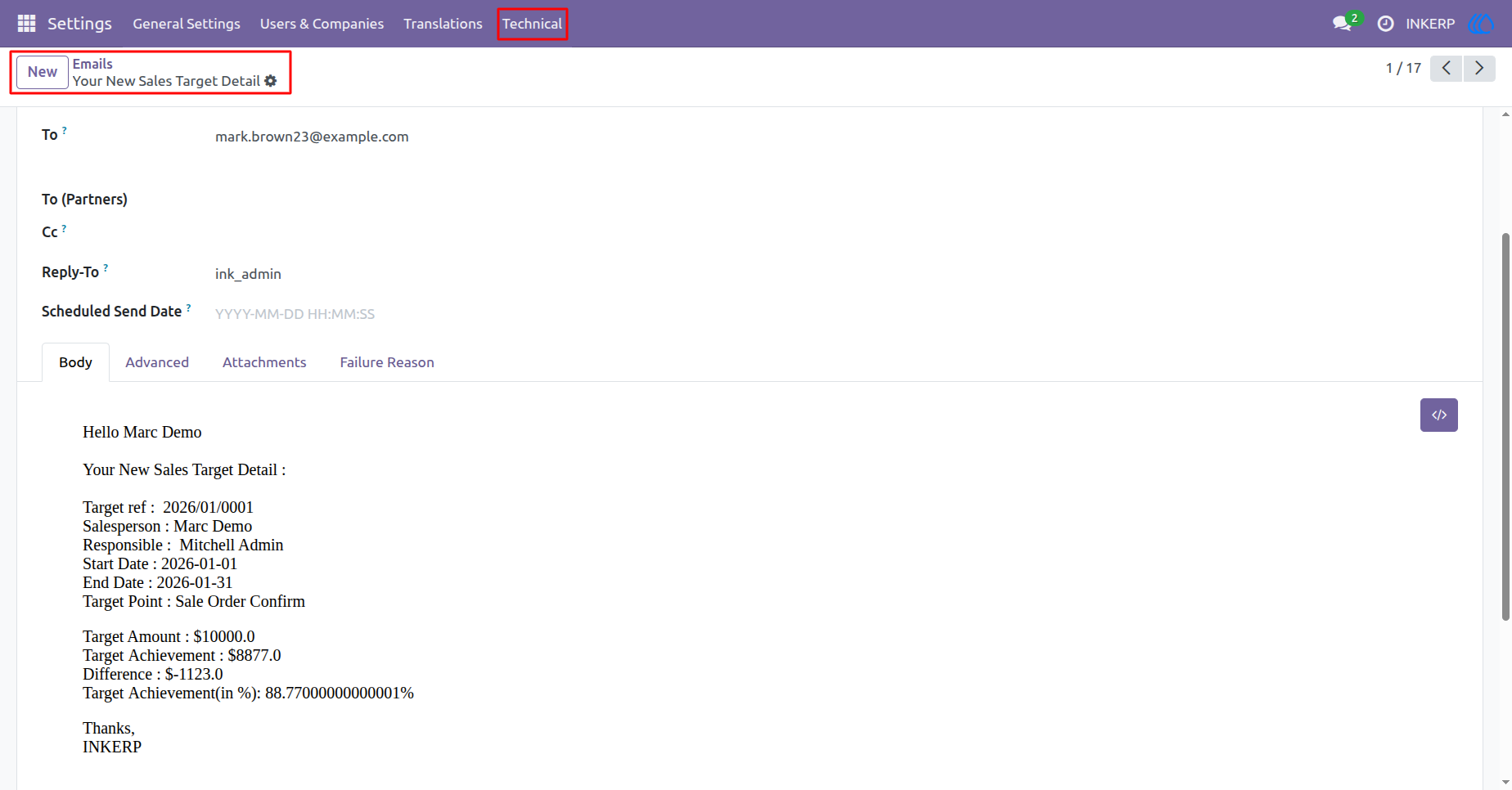
Task: Switch to the Failure Reason tab
Action: (x=387, y=362)
